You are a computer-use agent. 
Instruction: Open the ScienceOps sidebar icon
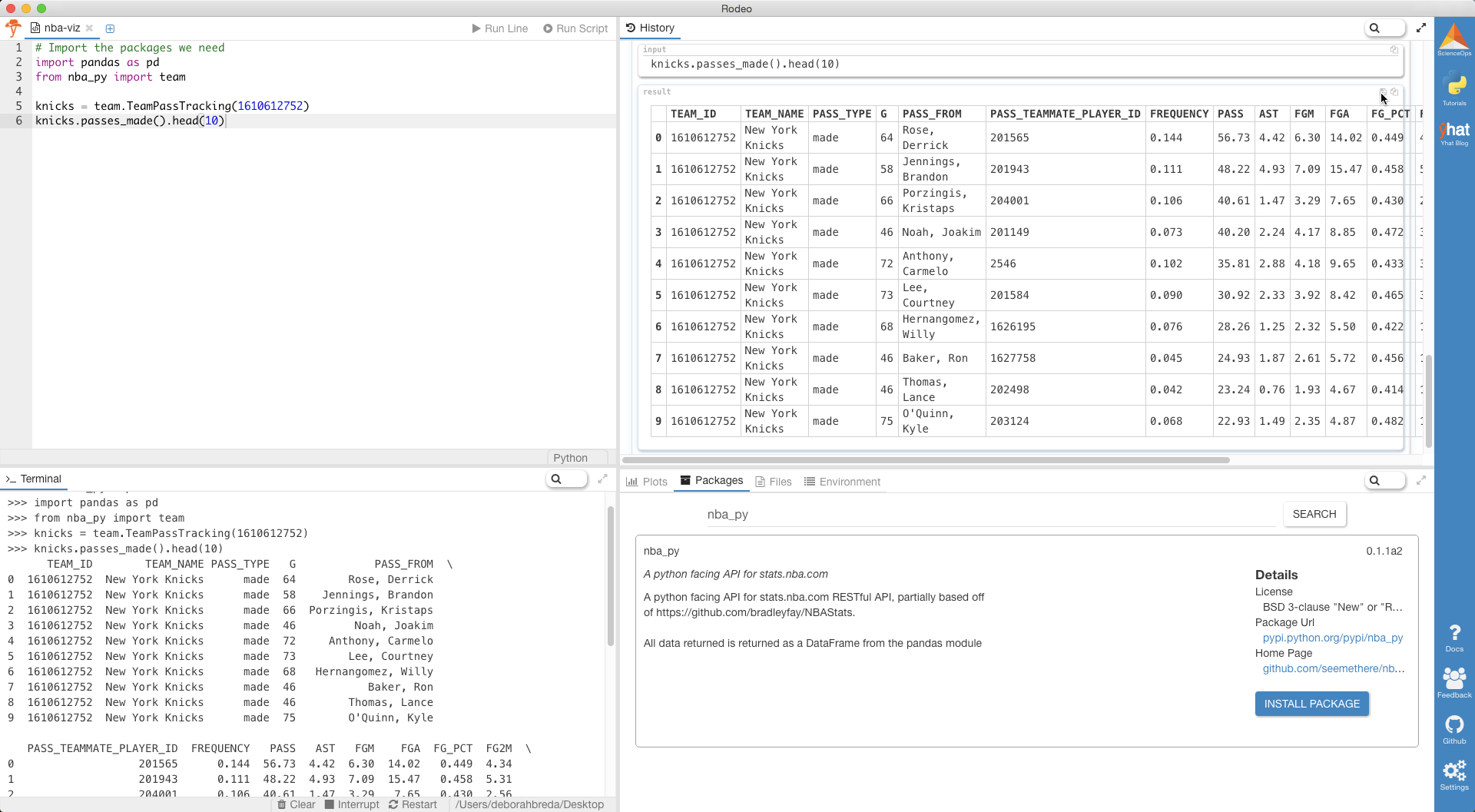coord(1454,40)
